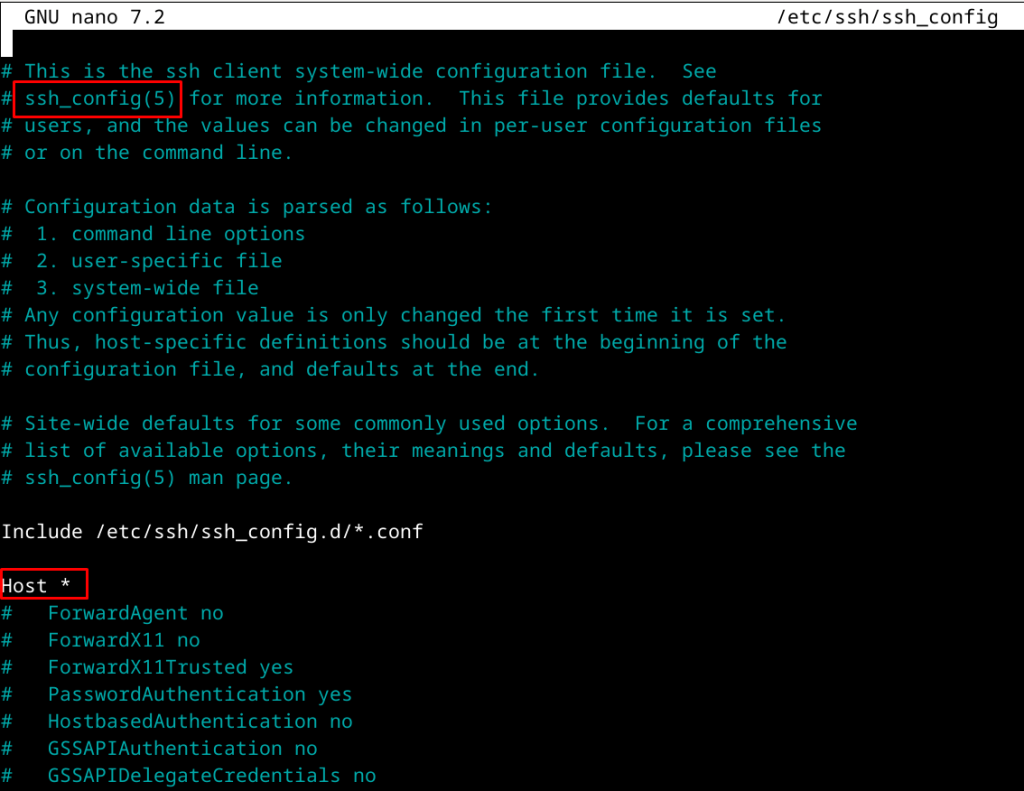Click the "Site-wide defaults" comment line
Viewport: 1024px width, 791px height.
tap(440, 423)
